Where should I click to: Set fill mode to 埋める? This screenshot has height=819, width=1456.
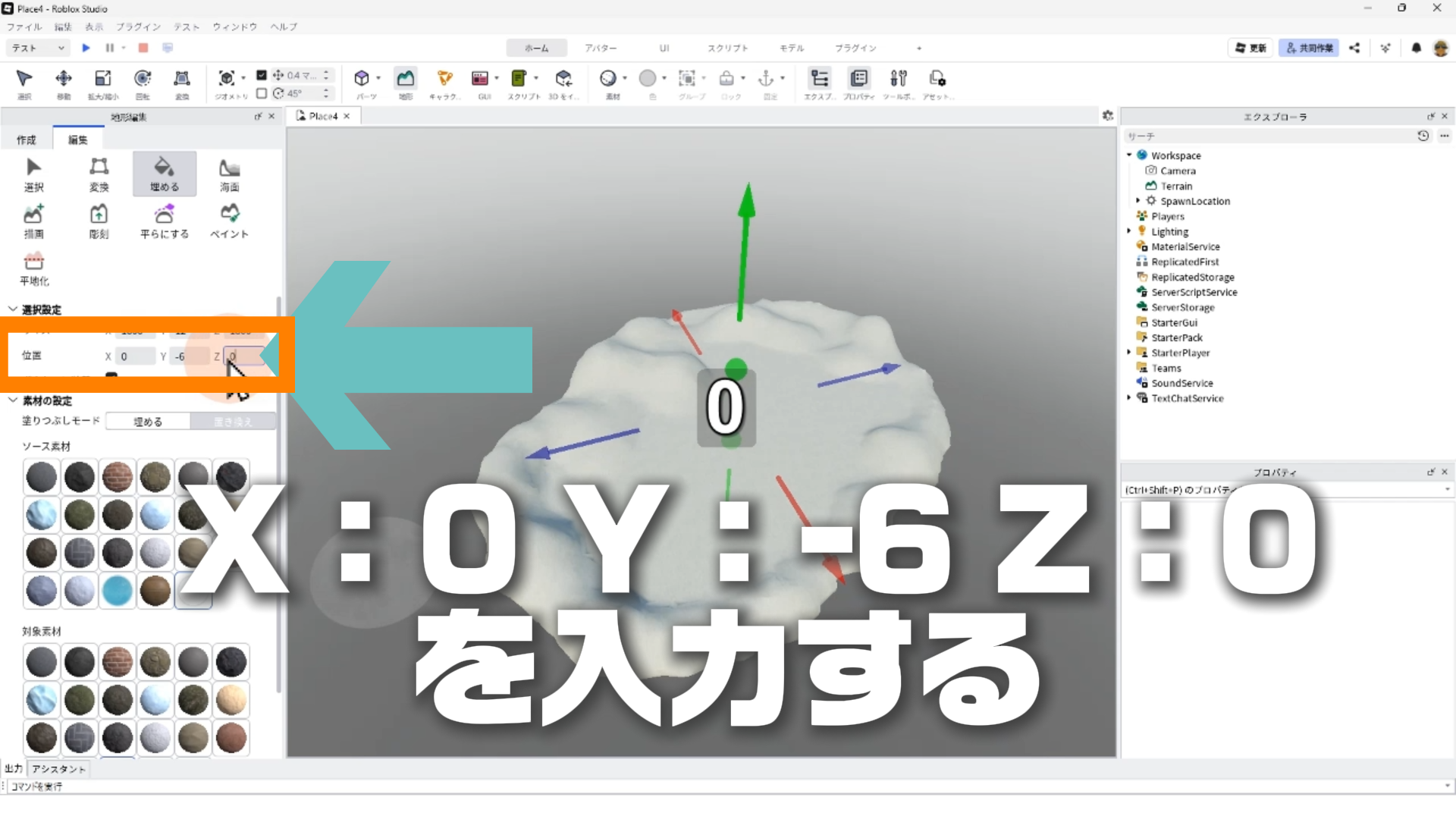[148, 422]
